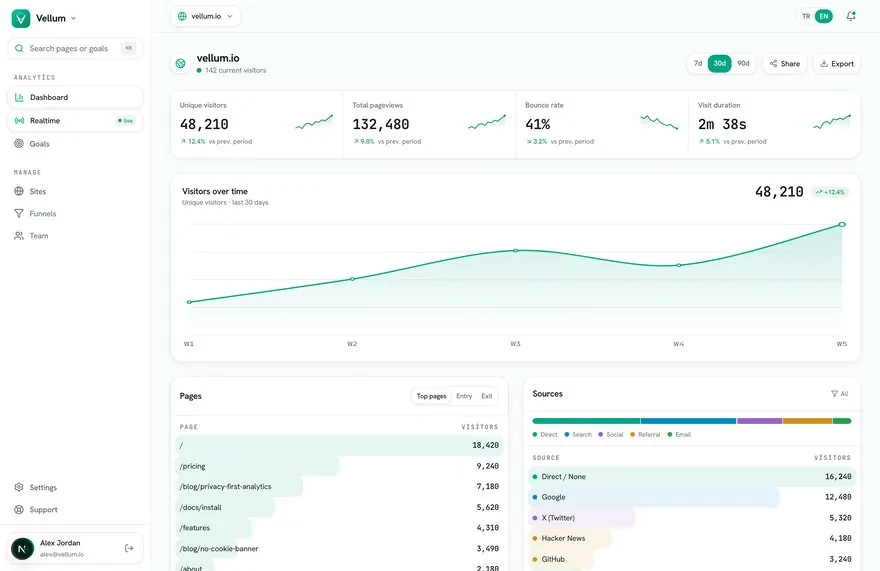This screenshot has width=880, height=571.
Task: Open Settings in the sidebar
Action: tap(75, 487)
